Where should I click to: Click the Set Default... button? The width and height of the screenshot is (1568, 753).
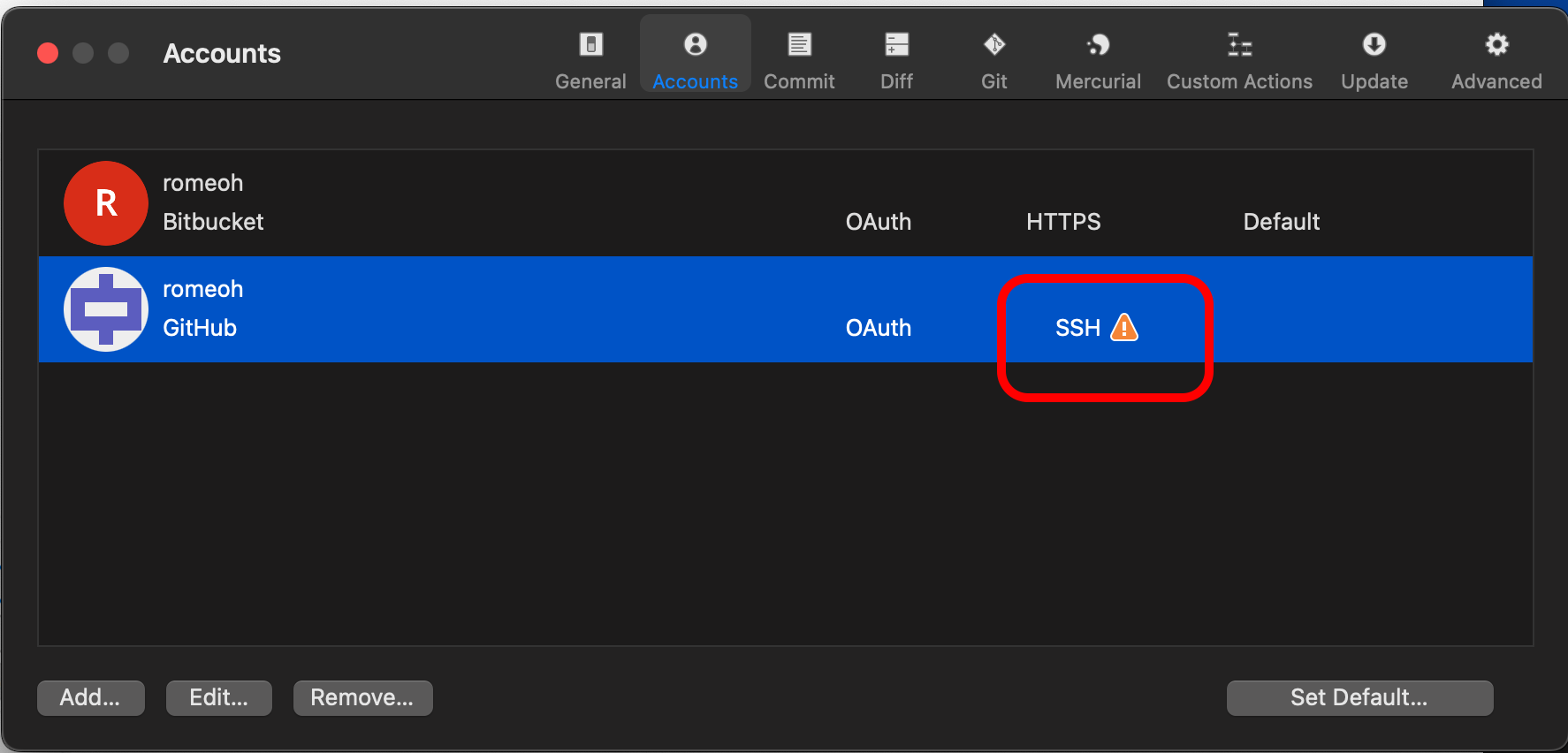(x=1360, y=698)
